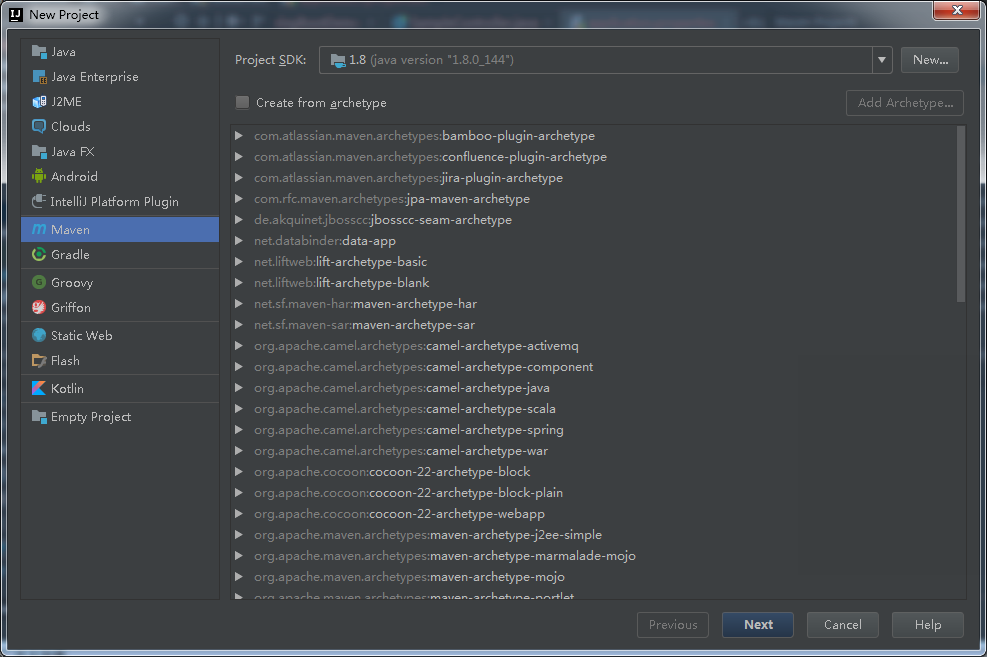This screenshot has width=987, height=657.
Task: Click the Empty Project folder icon
Action: click(x=39, y=417)
